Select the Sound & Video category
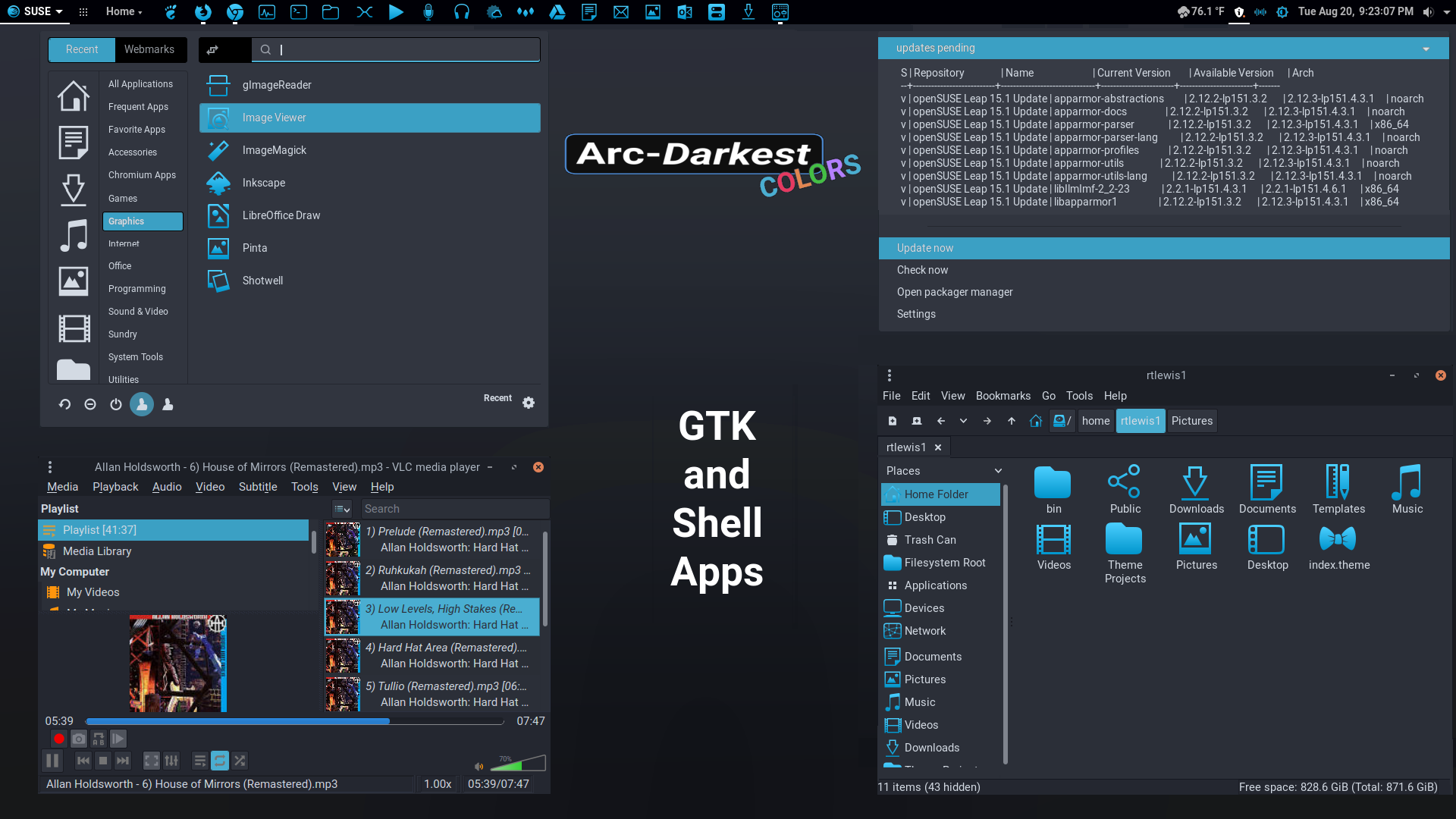Viewport: 1456px width, 819px height. (142, 312)
